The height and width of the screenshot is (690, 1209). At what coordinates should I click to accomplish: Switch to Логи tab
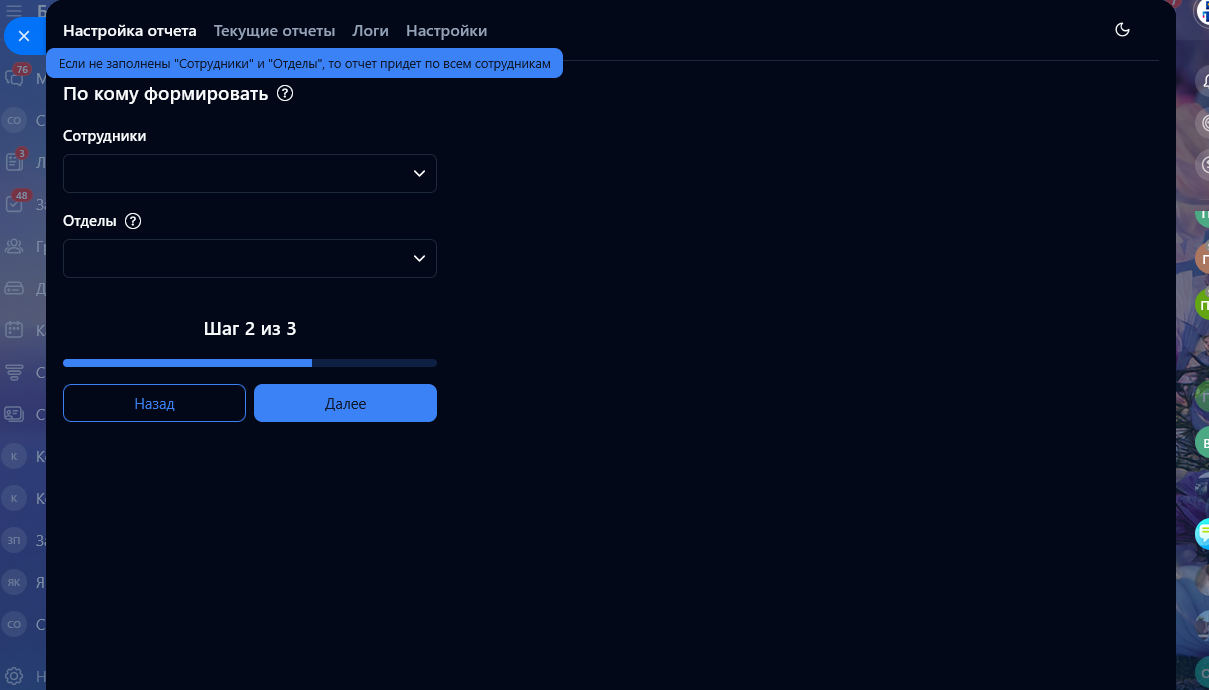371,31
